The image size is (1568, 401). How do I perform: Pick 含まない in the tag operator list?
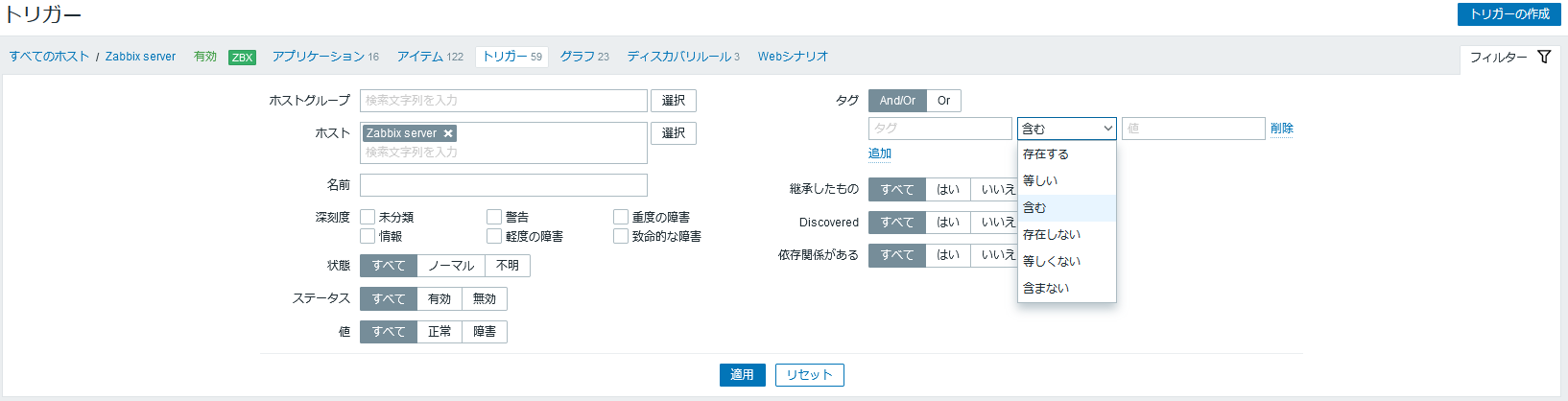click(1046, 288)
